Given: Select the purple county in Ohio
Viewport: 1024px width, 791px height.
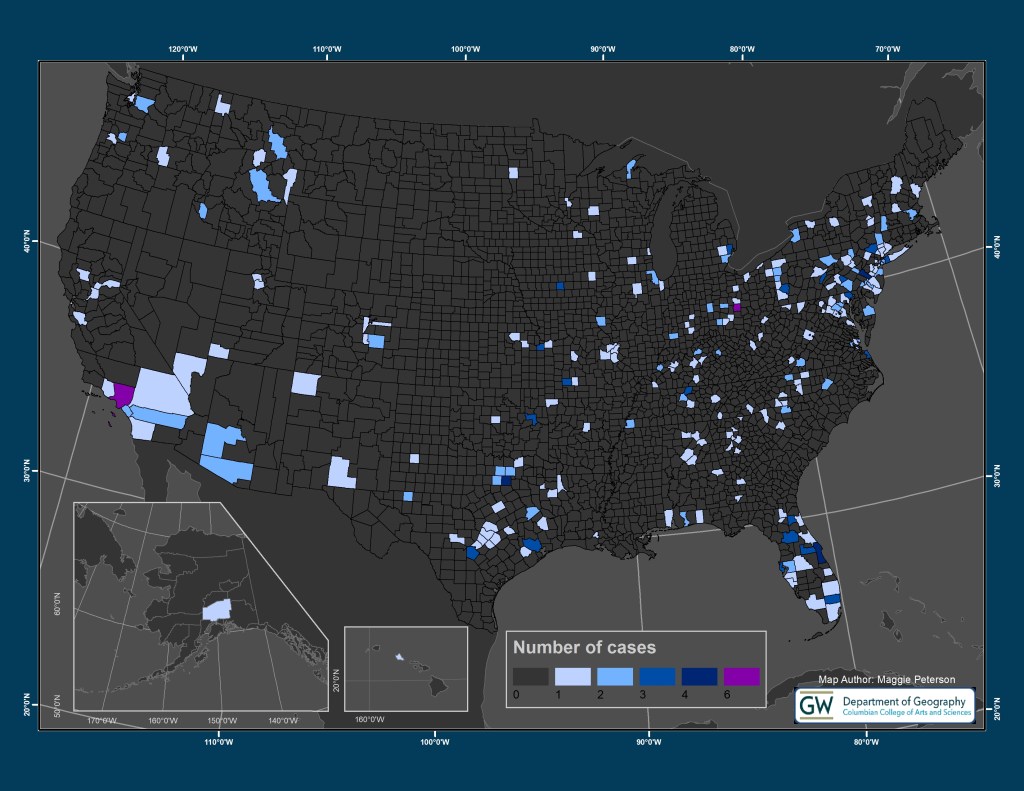Looking at the screenshot, I should (737, 307).
